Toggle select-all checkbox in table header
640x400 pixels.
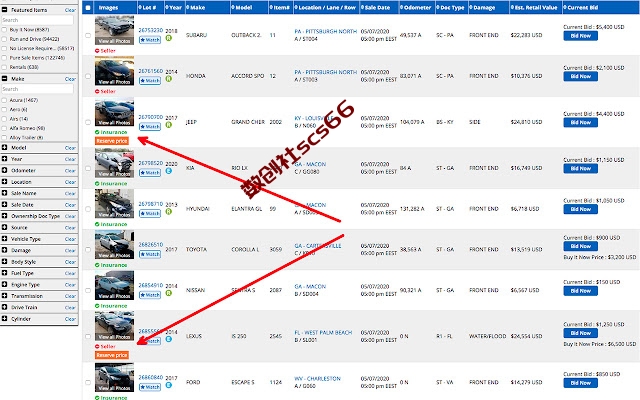[x=88, y=8]
